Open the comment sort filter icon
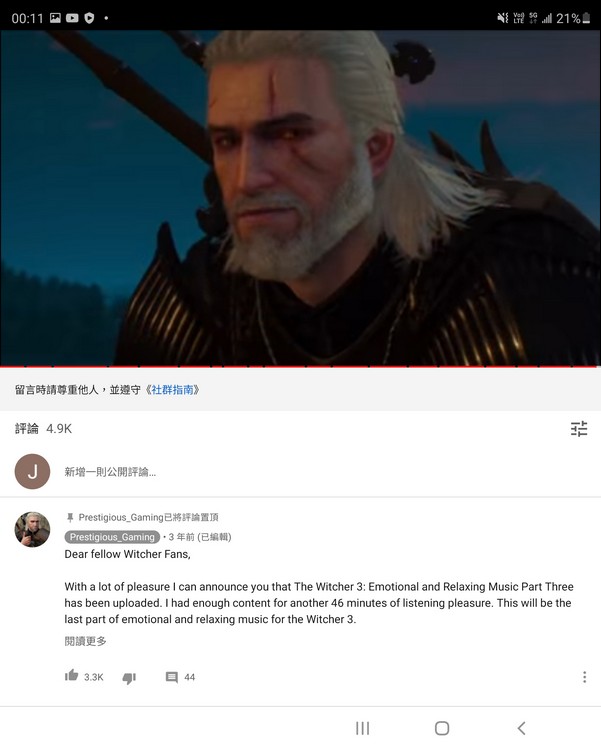 (579, 429)
